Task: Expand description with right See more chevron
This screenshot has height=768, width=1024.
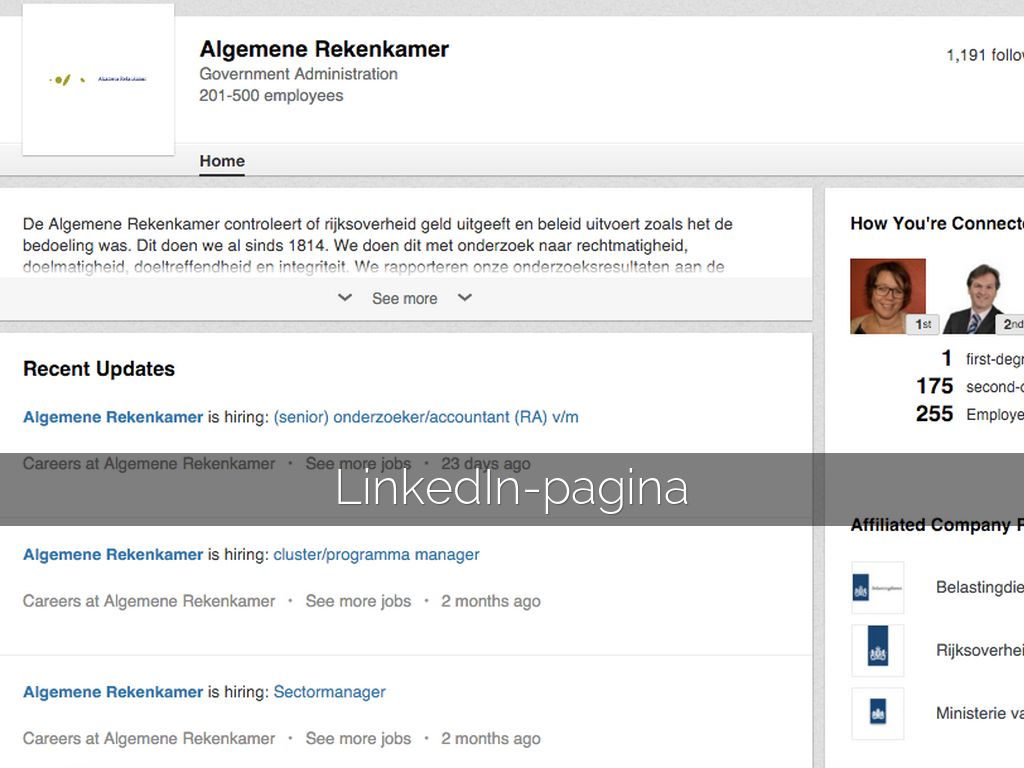Action: [x=464, y=298]
